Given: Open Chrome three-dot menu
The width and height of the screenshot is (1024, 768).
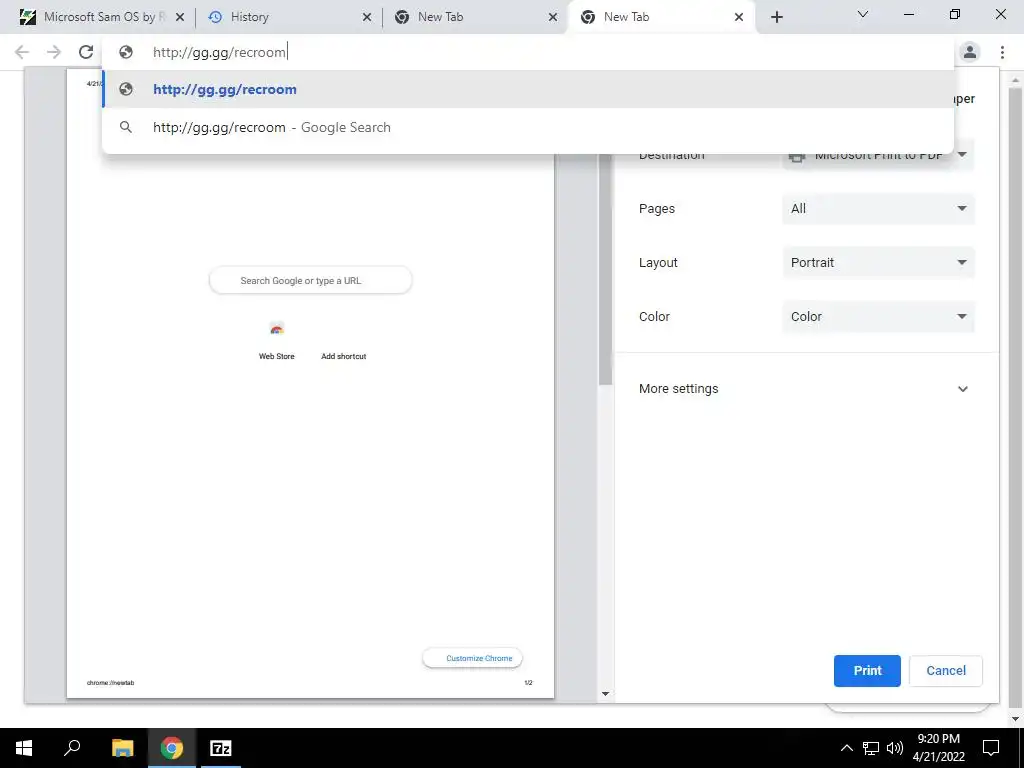Looking at the screenshot, I should click(1002, 52).
